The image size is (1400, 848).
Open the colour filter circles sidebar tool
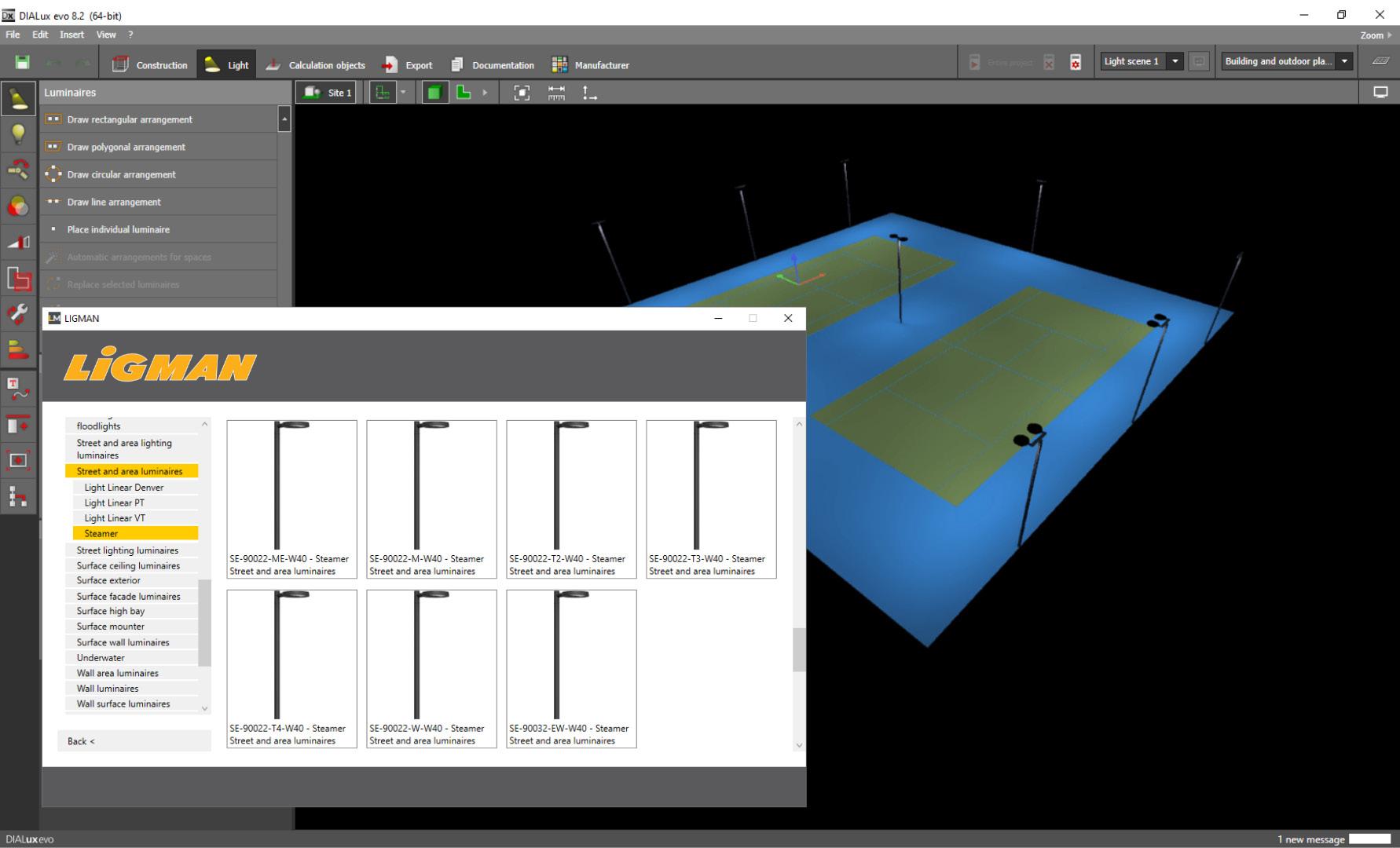18,207
